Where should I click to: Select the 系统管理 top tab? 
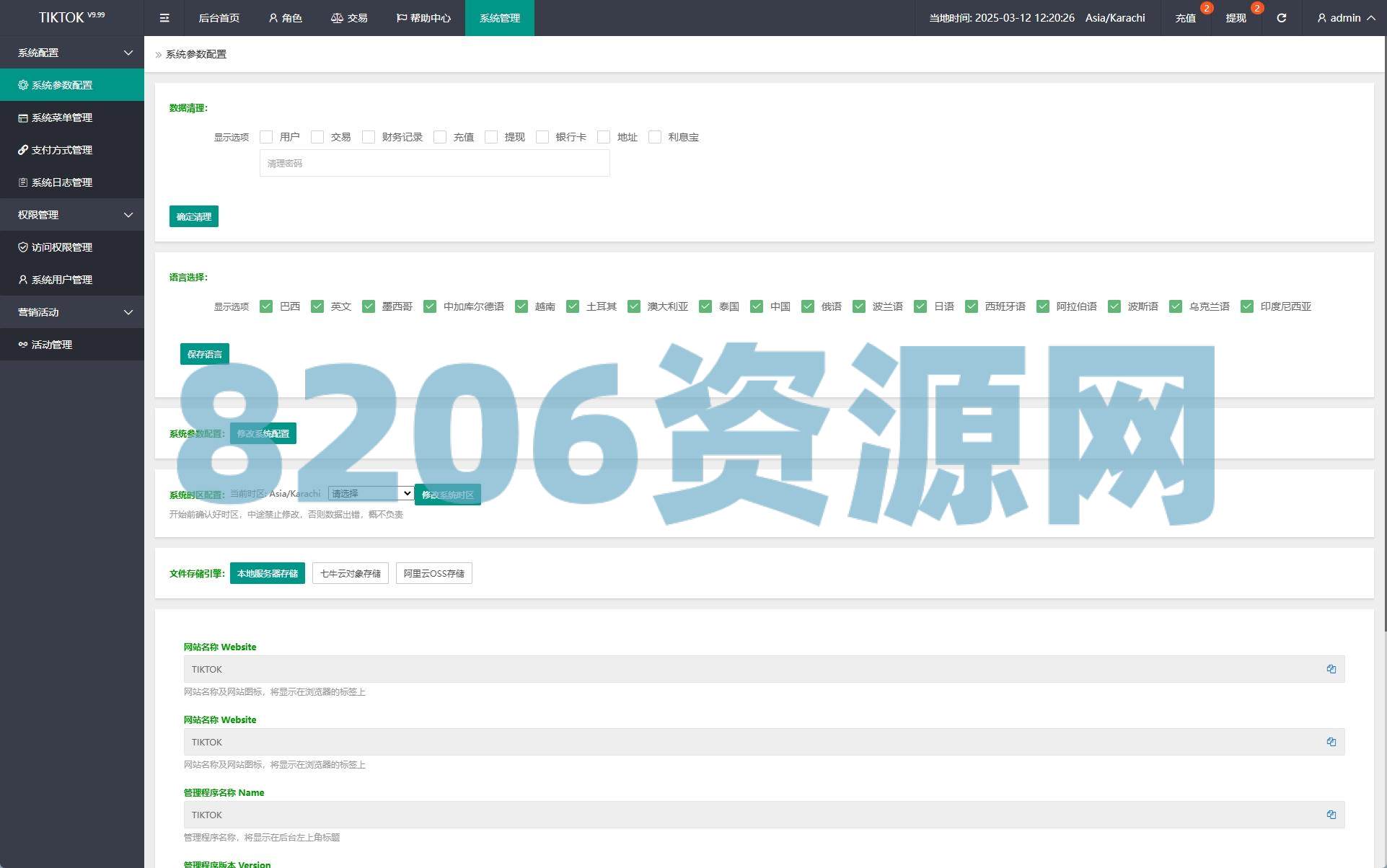pos(500,18)
